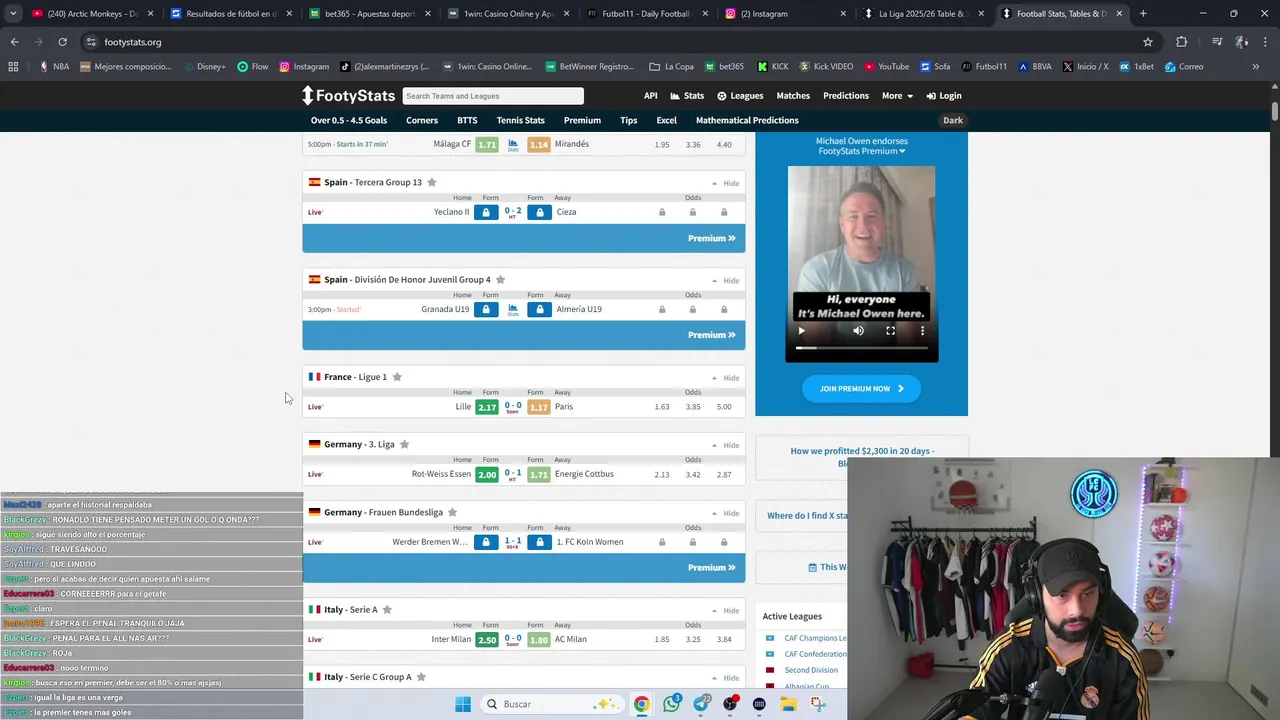
Task: Open video more-options menu
Action: click(922, 331)
